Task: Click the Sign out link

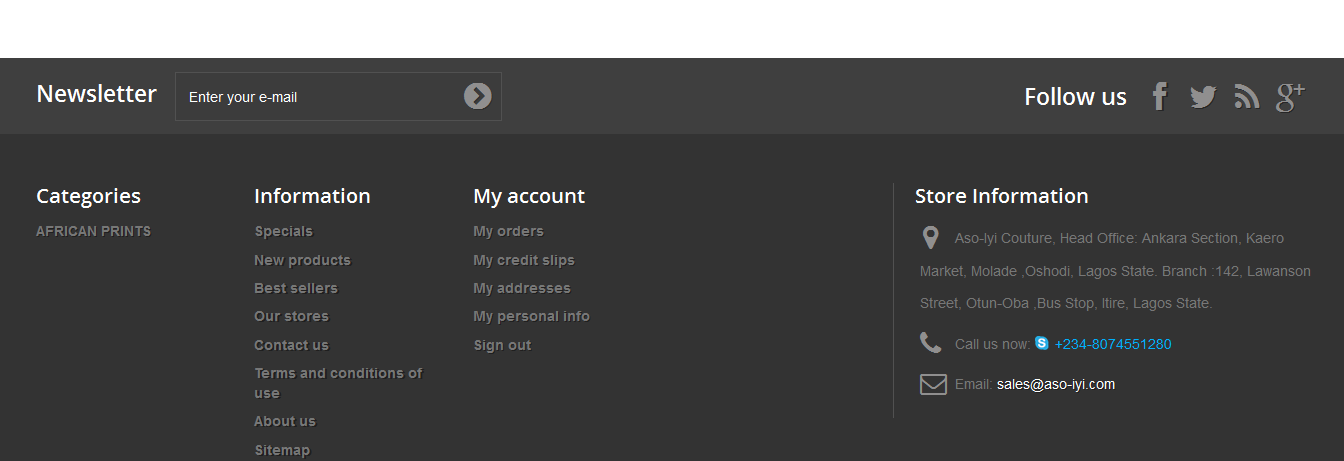Action: tap(502, 345)
